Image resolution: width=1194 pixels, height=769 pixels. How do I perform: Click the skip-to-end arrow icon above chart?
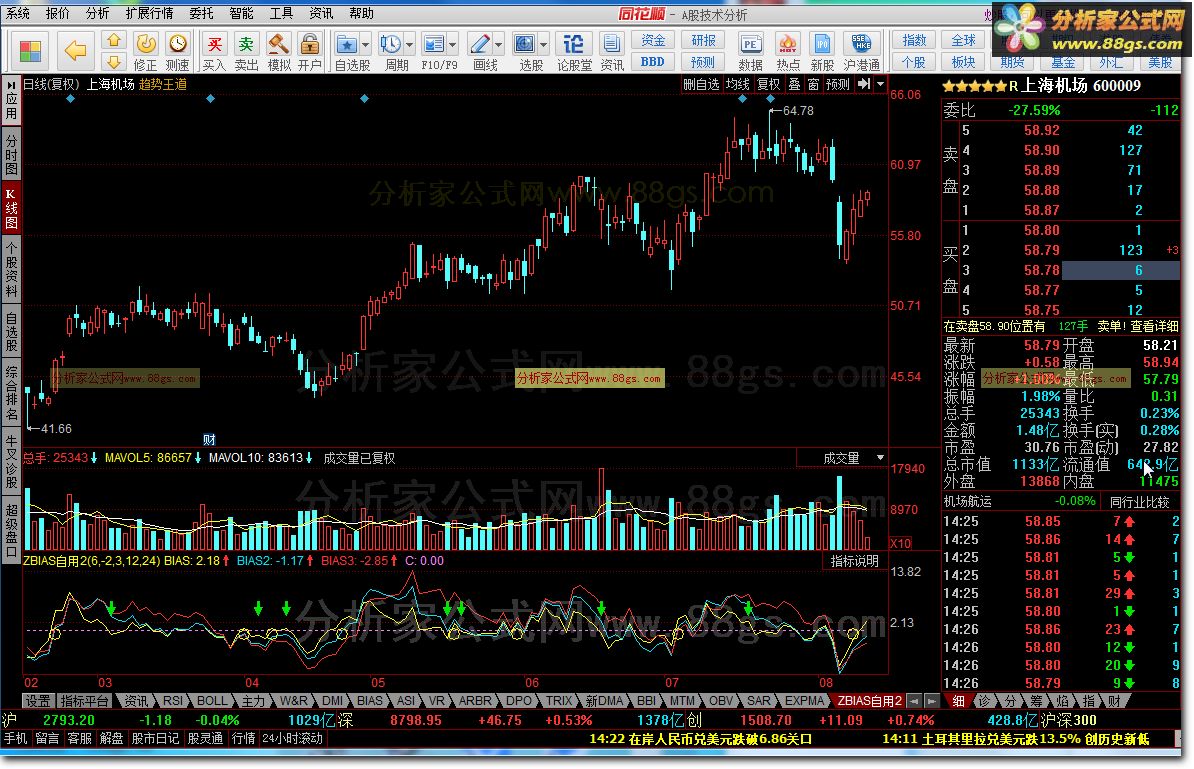coord(864,84)
